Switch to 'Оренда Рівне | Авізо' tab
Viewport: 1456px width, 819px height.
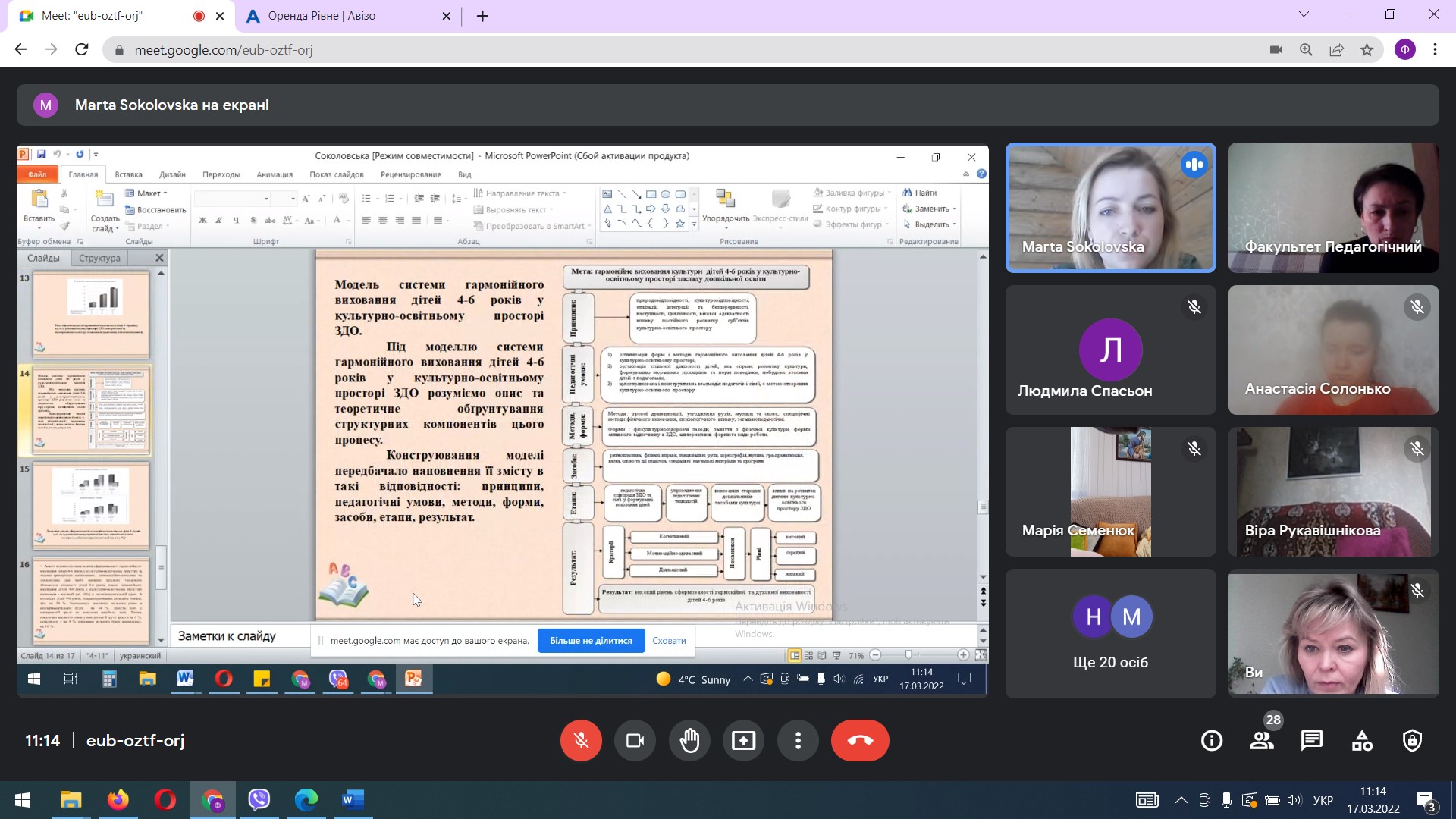coord(345,16)
